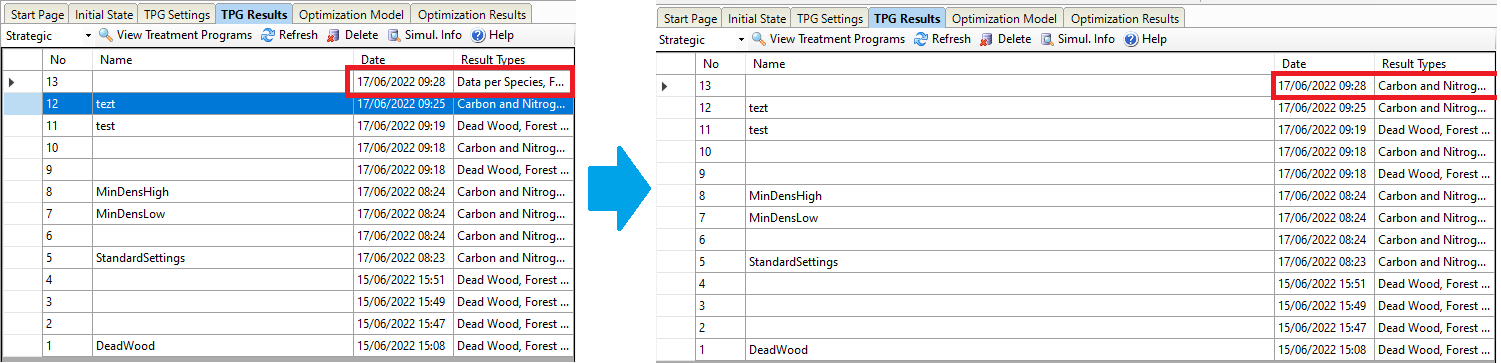Open Optimization Results tab in right window
The image size is (1501, 363).
(1124, 19)
